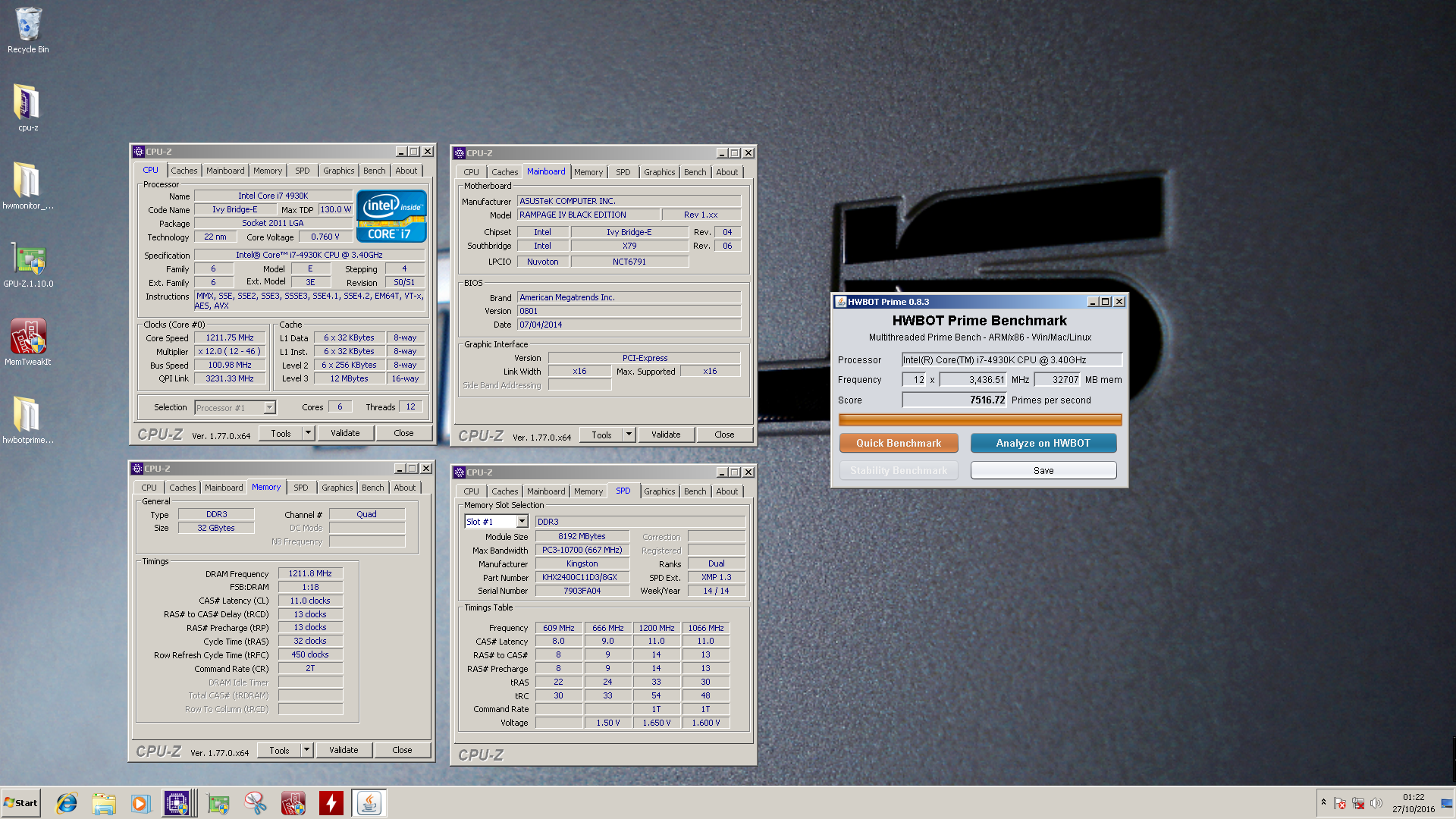
Task: Click the XMP 1.3 SPD Ext. value
Action: tap(717, 578)
